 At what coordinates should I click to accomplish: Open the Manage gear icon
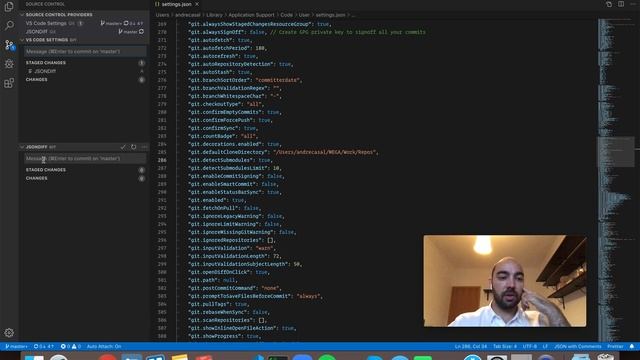tap(9, 333)
